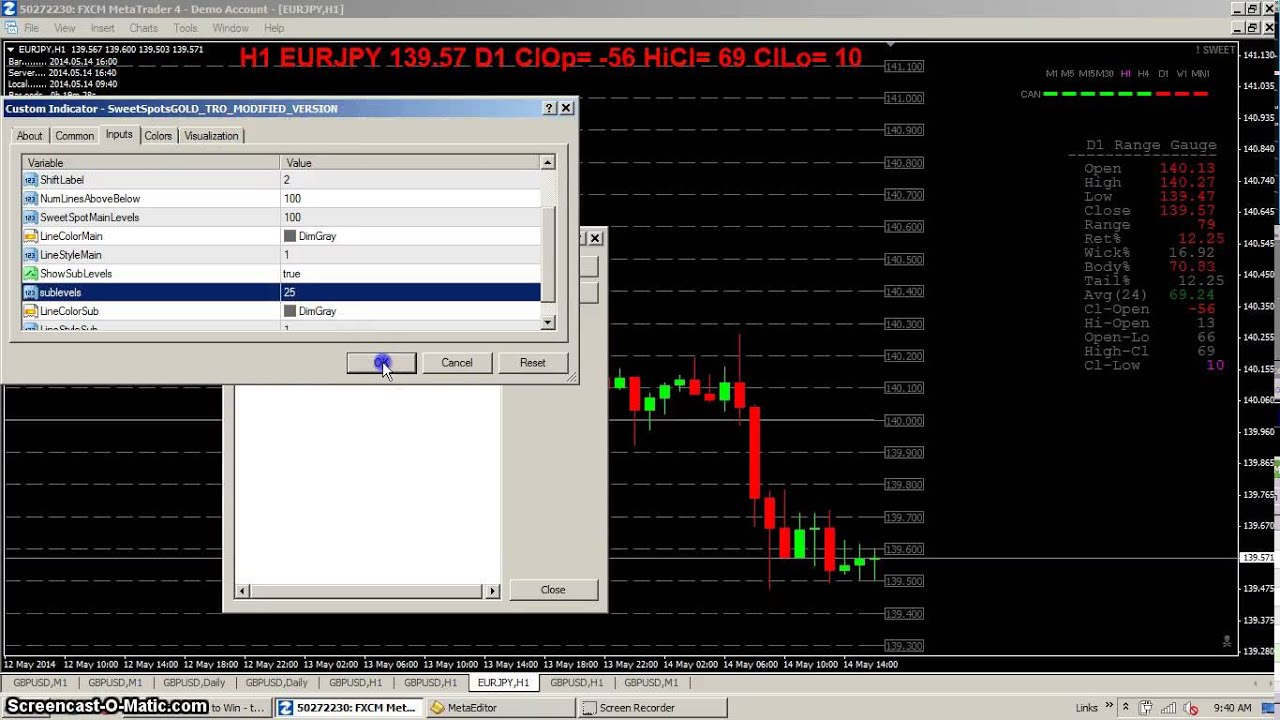Click the LineColorSub color-type icon

click(31, 311)
